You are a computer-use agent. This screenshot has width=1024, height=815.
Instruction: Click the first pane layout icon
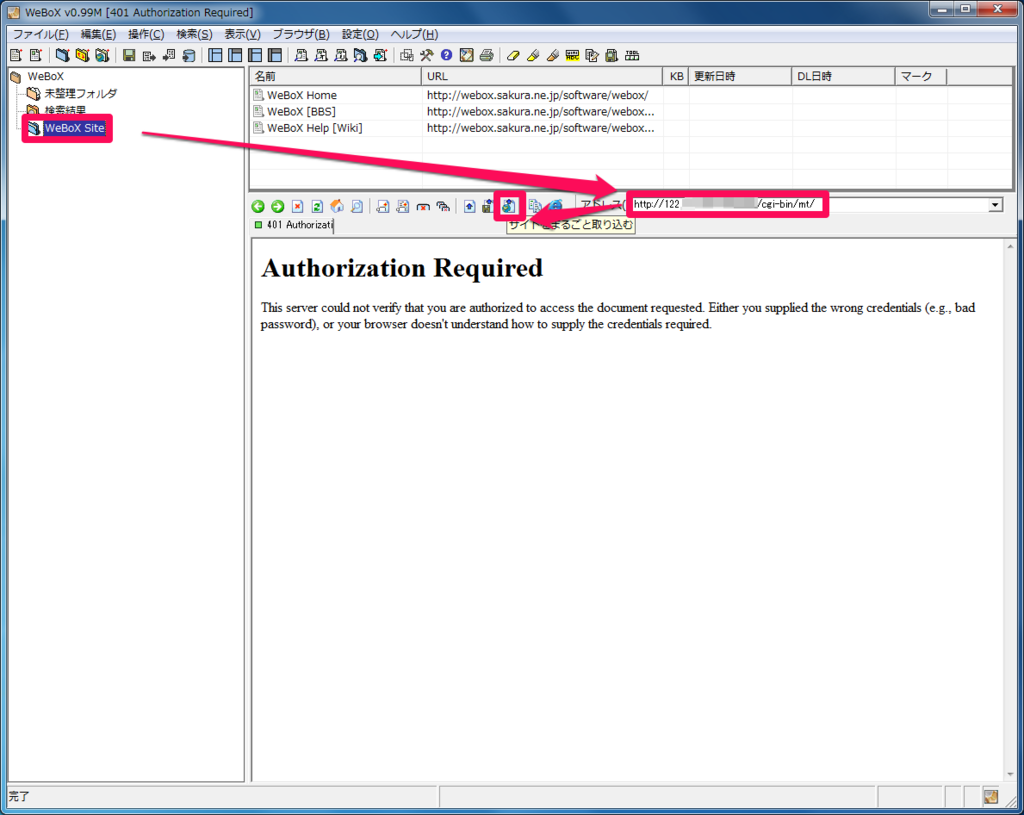point(215,56)
